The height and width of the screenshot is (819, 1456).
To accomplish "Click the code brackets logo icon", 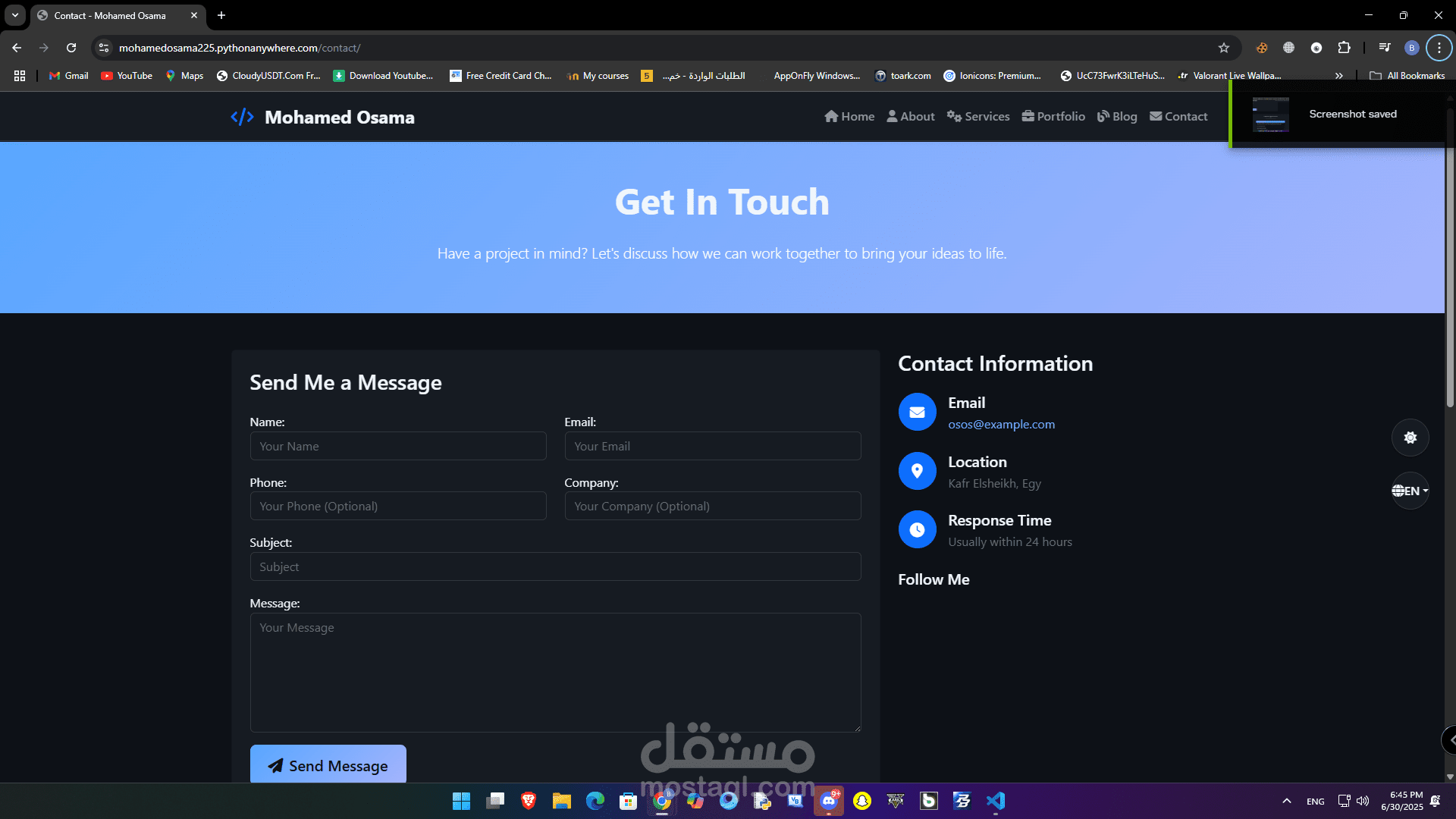I will click(x=242, y=117).
